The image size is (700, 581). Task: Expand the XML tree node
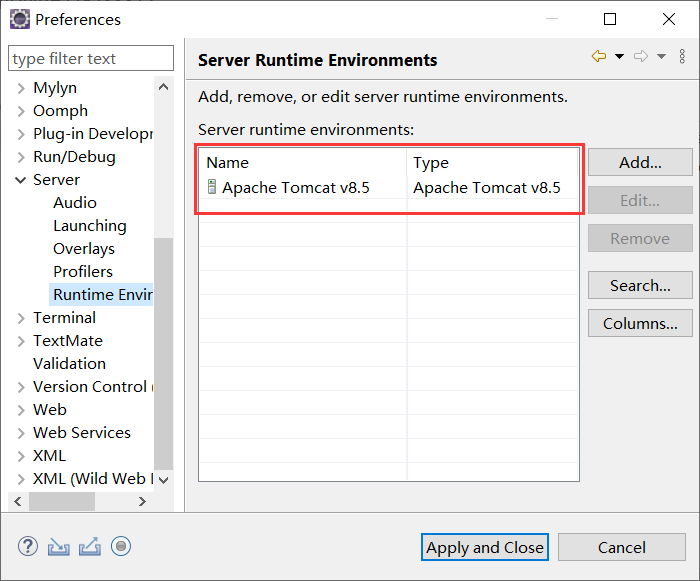[21, 456]
